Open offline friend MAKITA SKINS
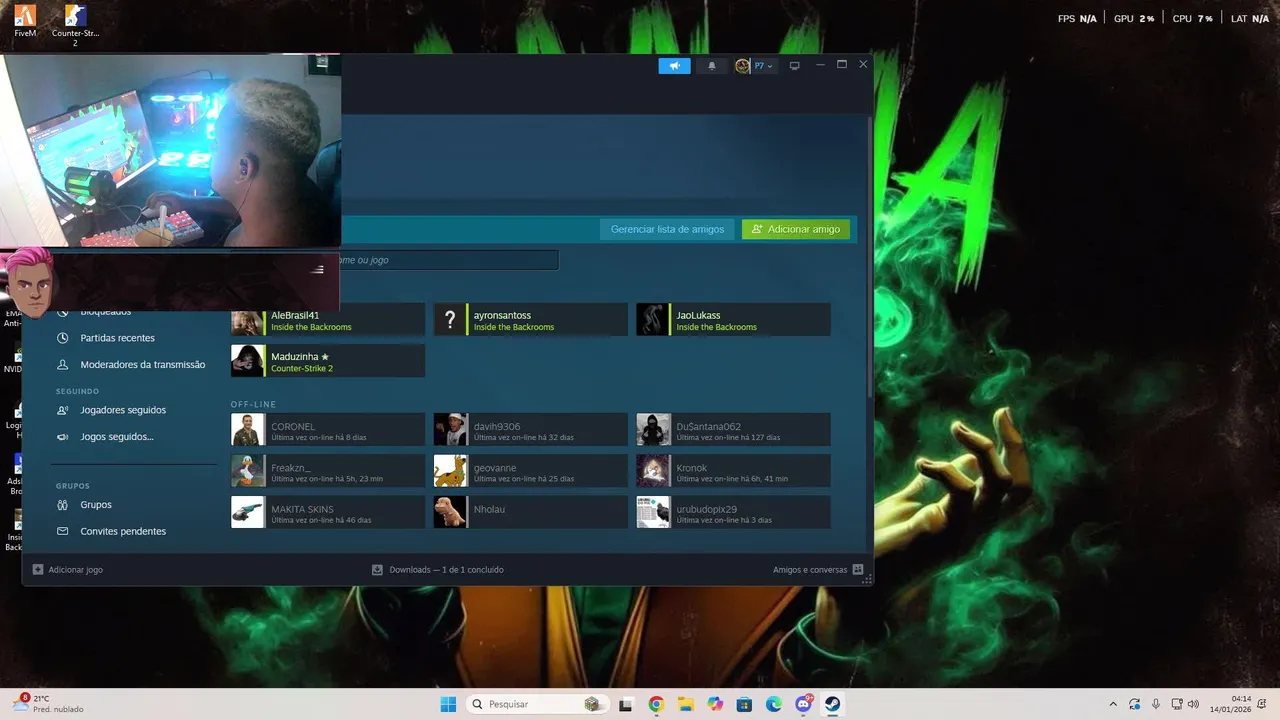 (328, 512)
